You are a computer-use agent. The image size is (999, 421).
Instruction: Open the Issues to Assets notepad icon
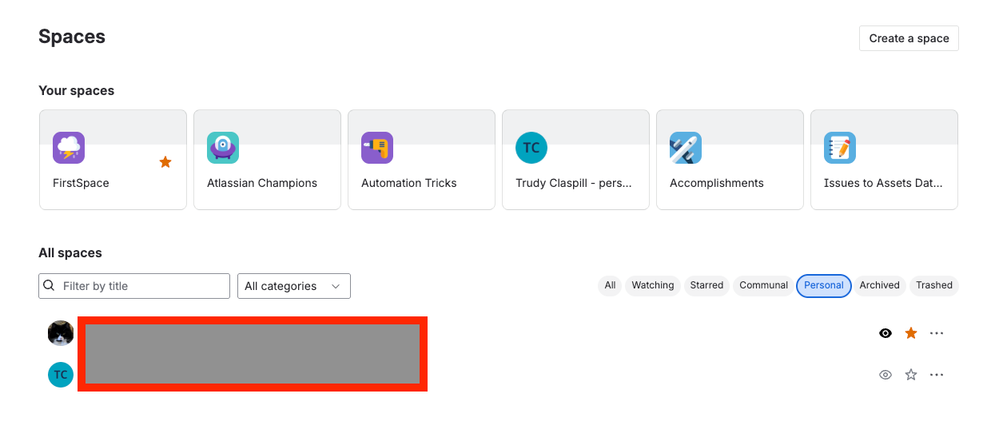[840, 148]
